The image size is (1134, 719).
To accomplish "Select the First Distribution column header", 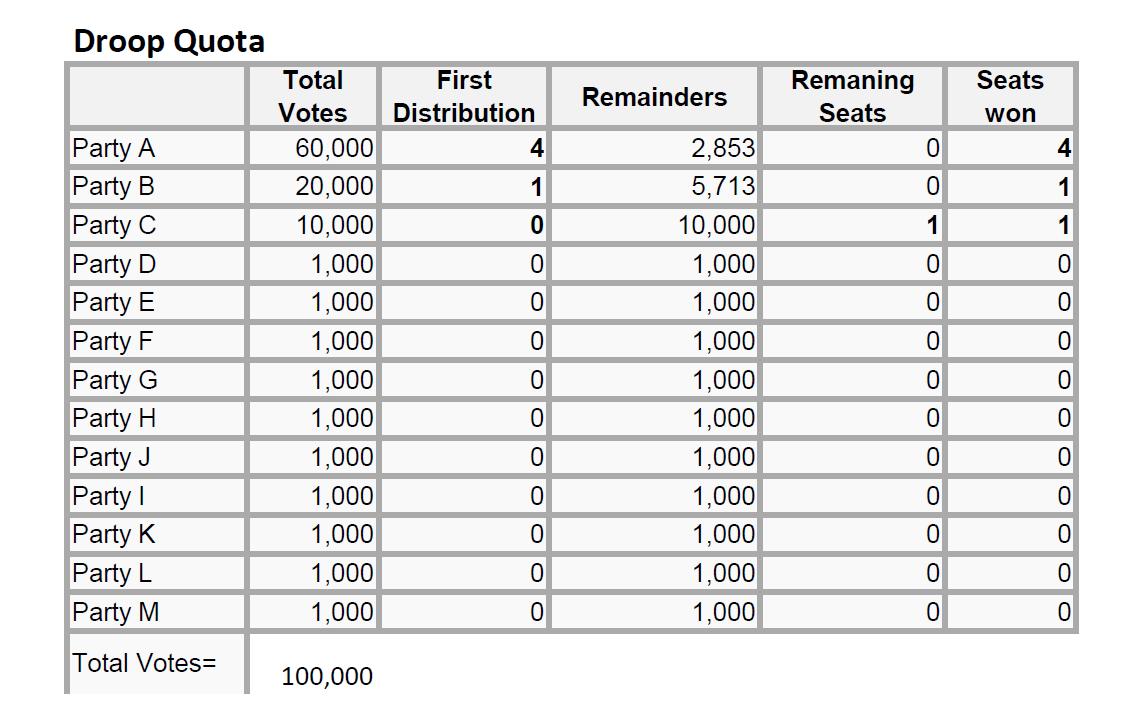I will click(x=464, y=96).
